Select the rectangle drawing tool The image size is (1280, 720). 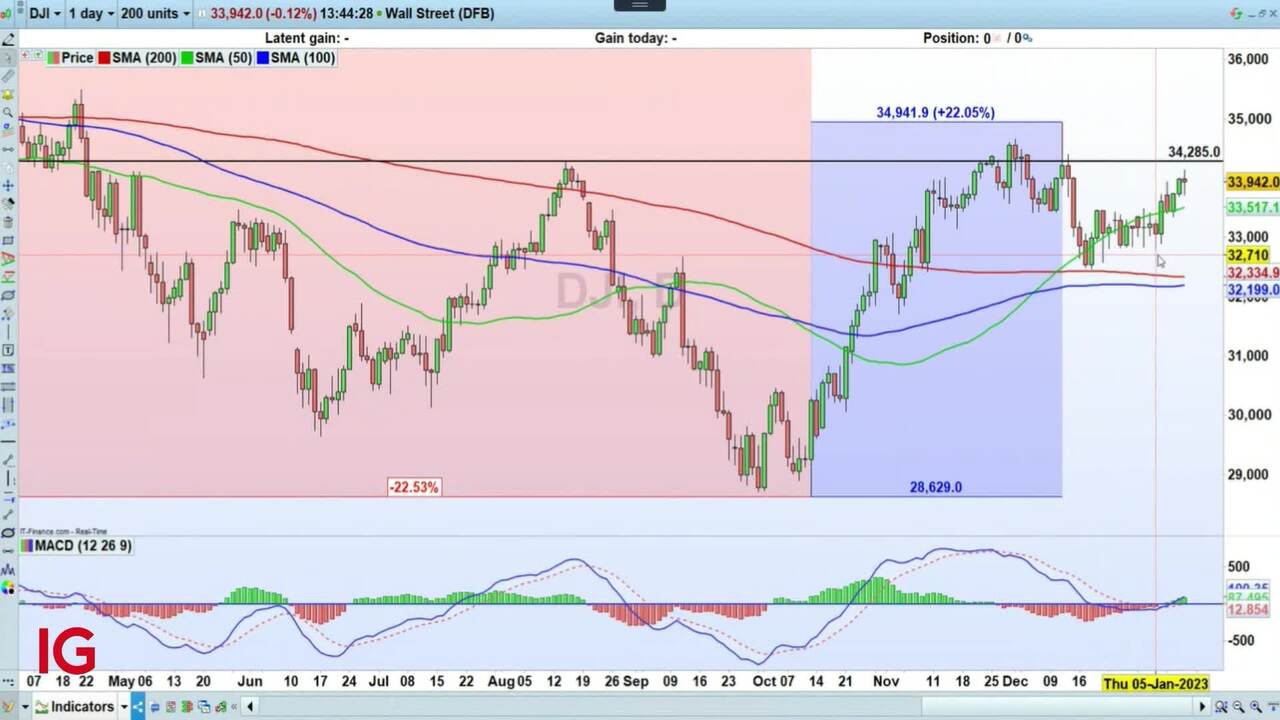(x=8, y=241)
